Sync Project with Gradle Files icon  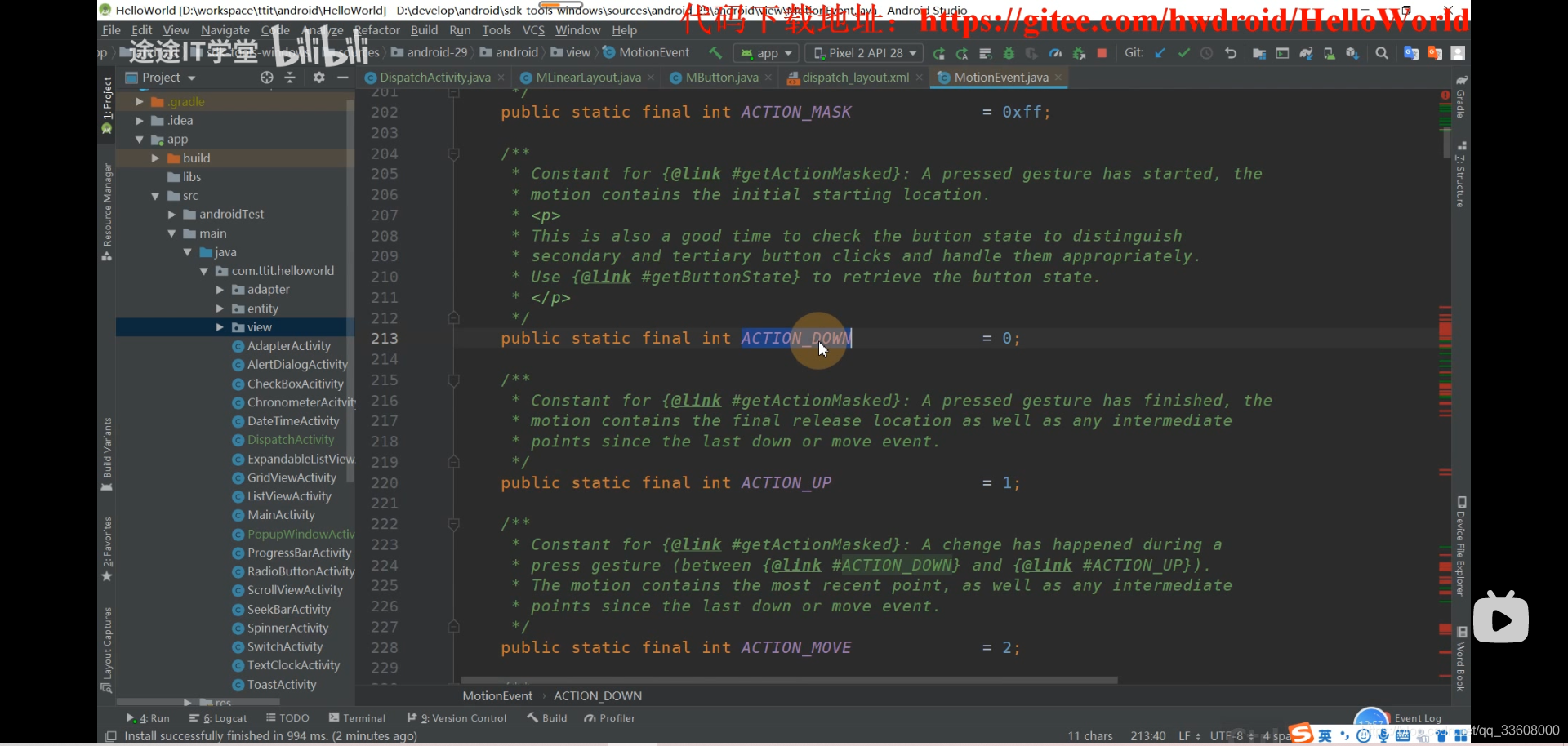(1306, 53)
